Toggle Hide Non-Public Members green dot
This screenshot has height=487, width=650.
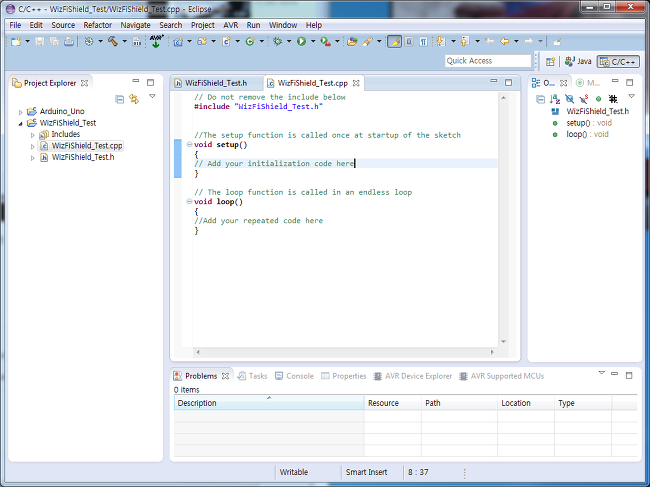[x=598, y=99]
